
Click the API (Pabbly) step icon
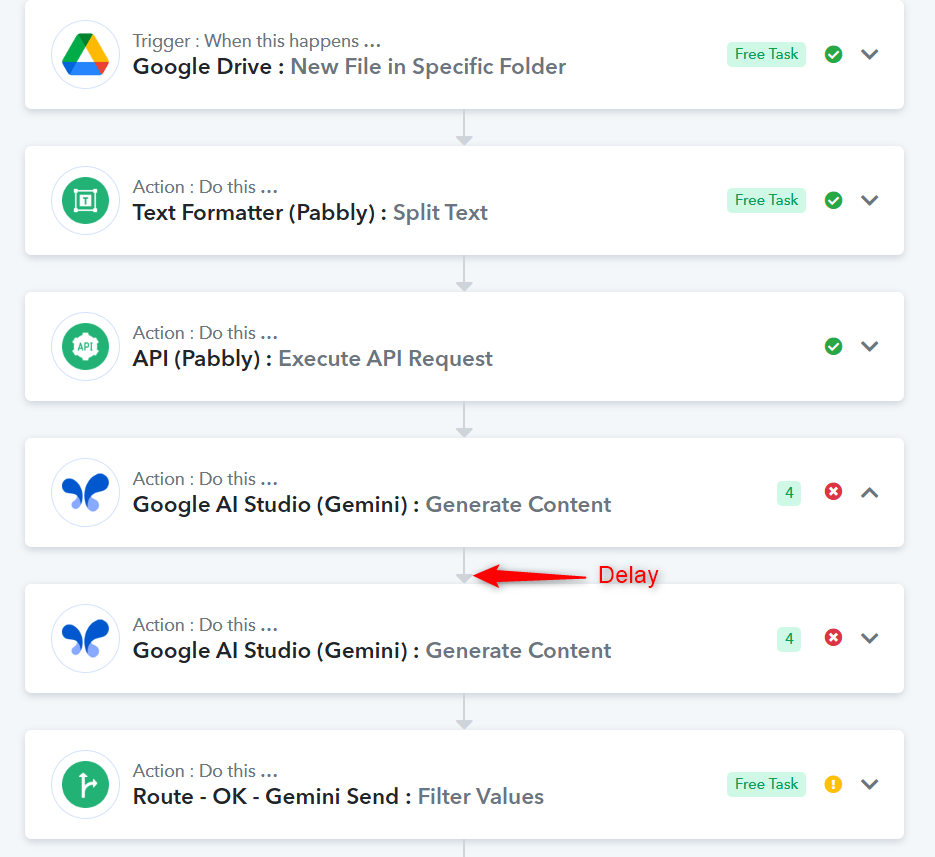point(85,346)
